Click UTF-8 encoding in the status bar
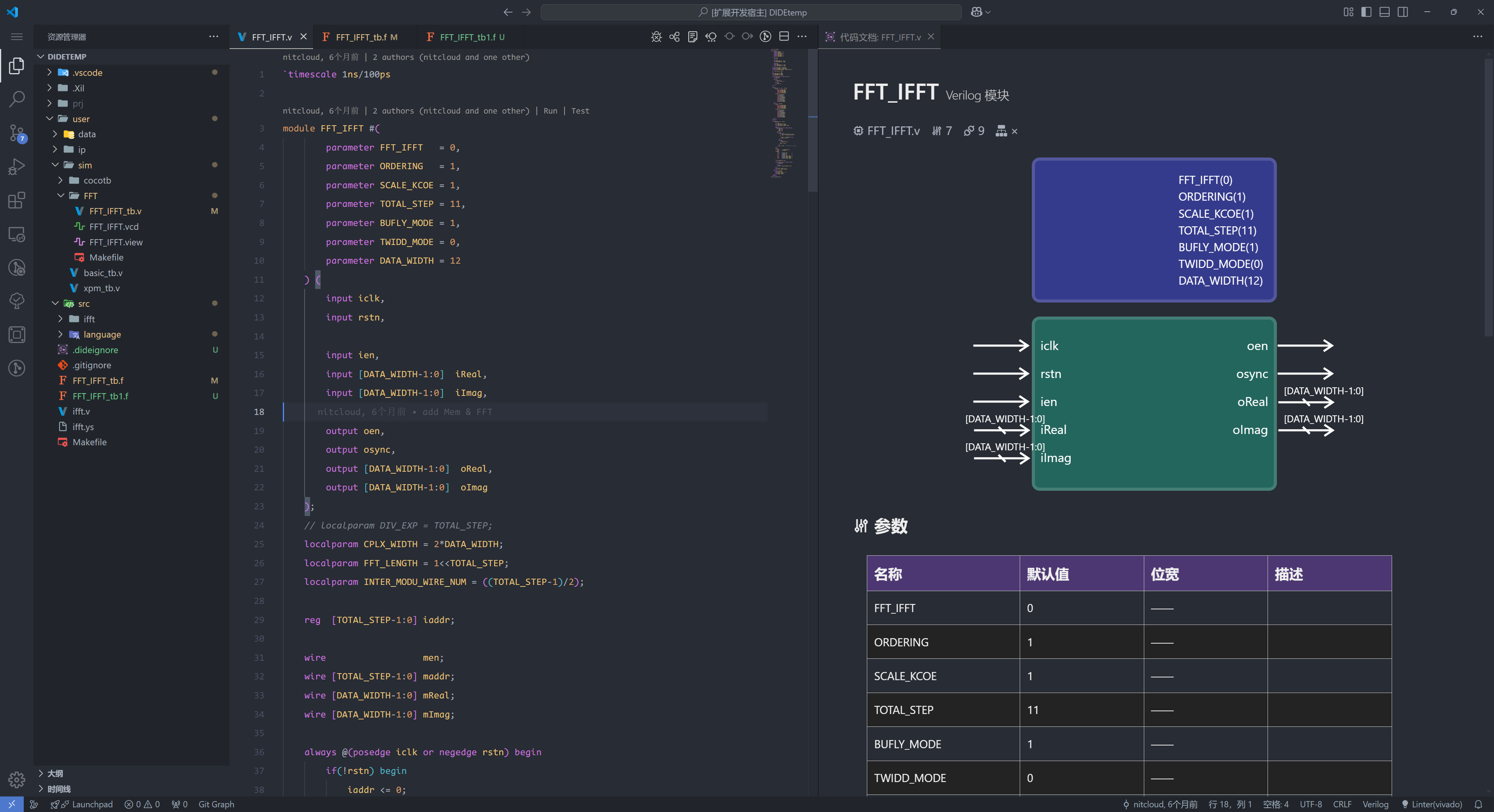Viewport: 1494px width, 812px height. click(1311, 805)
